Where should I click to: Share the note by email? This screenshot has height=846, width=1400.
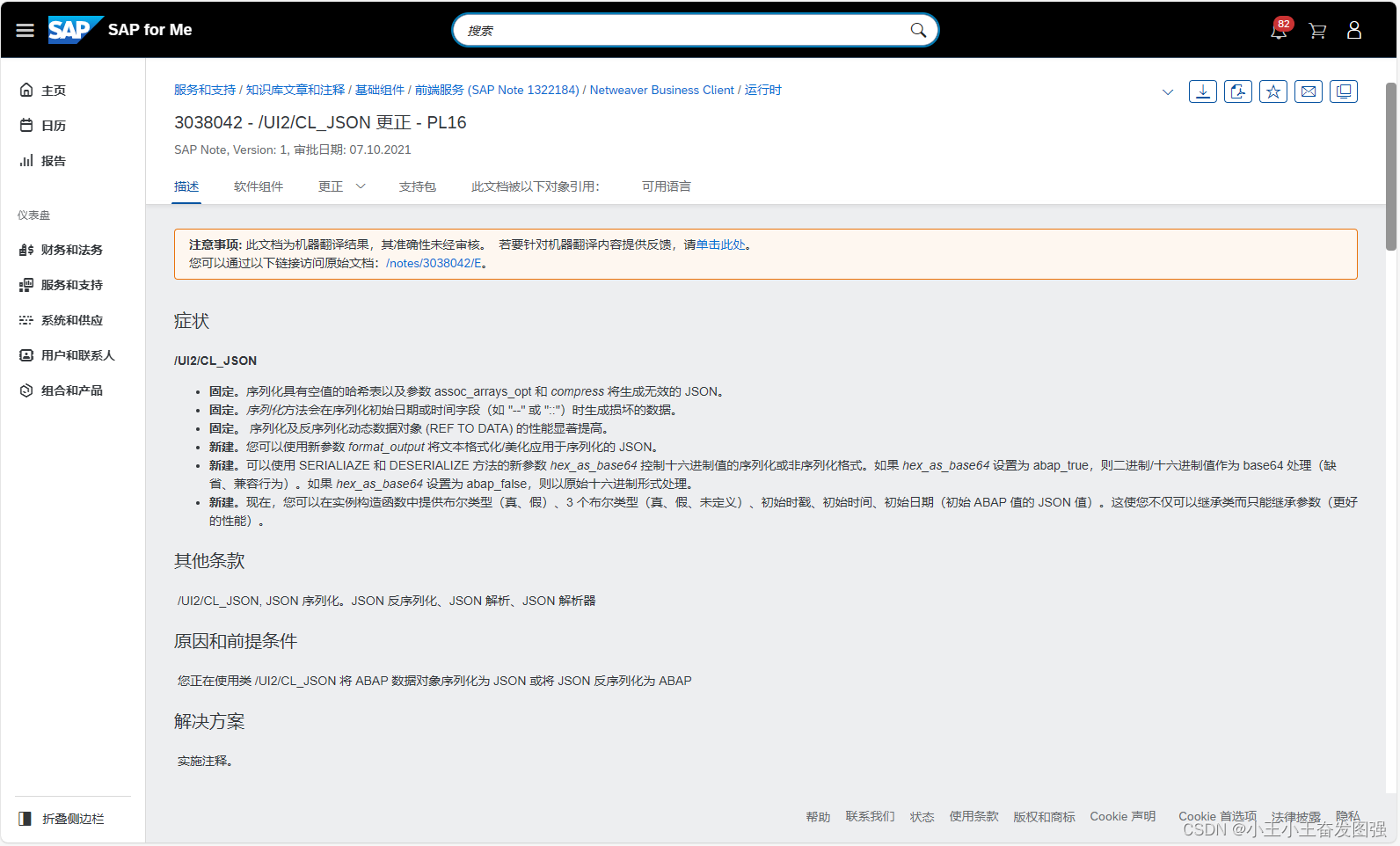[1309, 91]
